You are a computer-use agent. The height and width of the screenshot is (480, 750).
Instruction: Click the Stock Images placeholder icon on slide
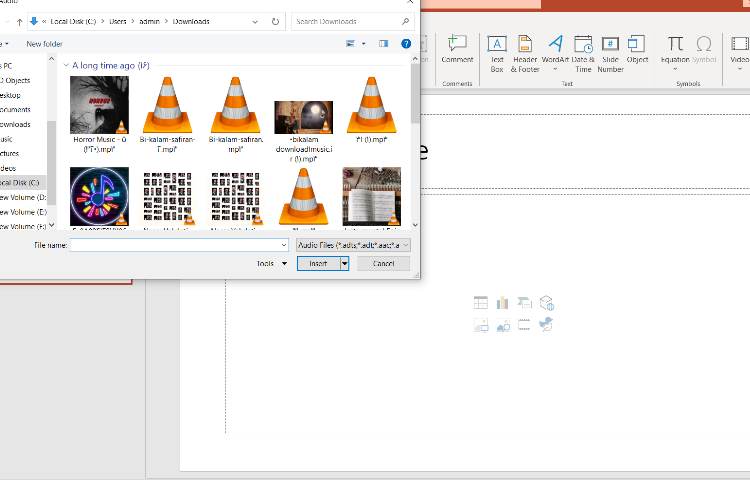click(x=503, y=326)
